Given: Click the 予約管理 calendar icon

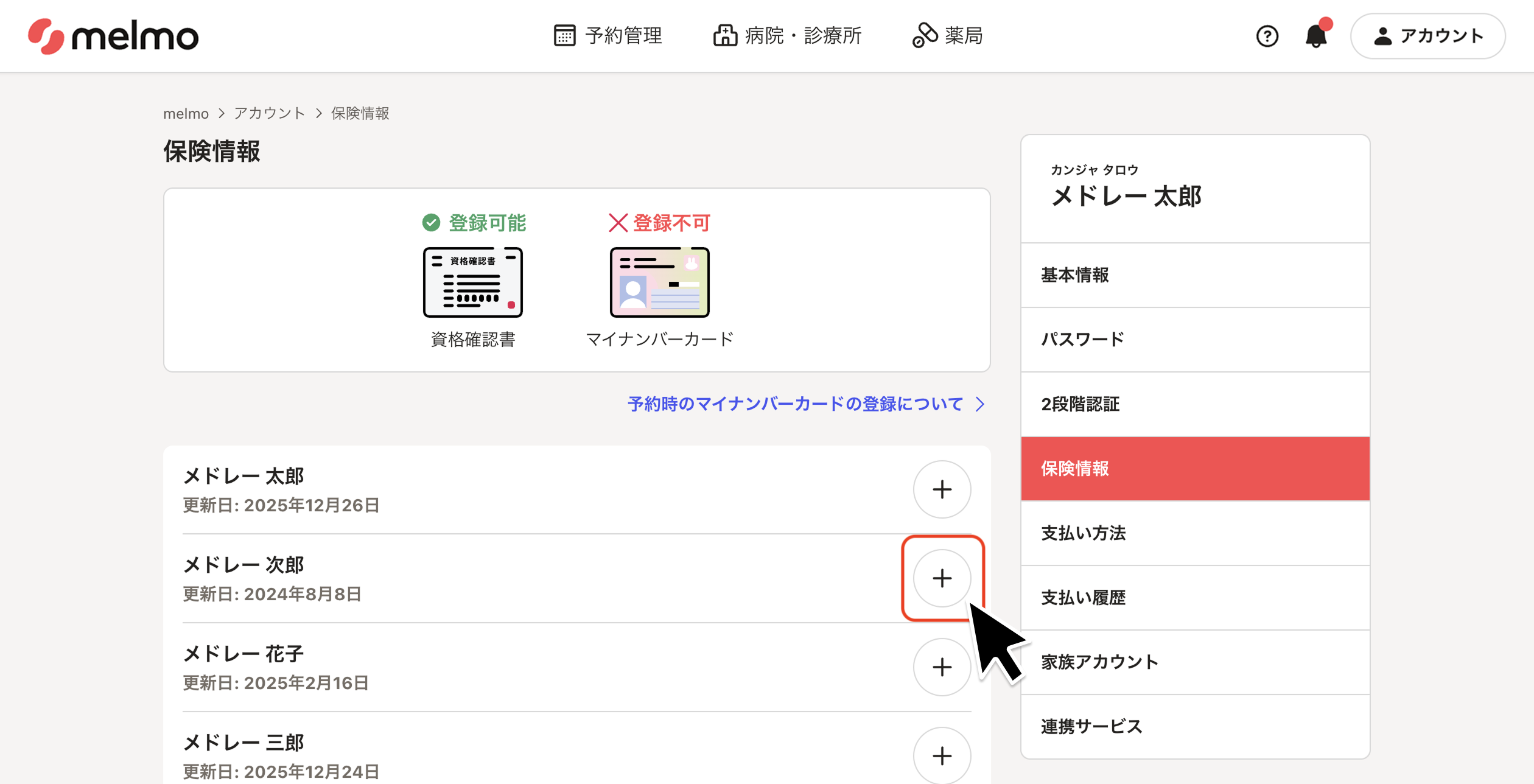Looking at the screenshot, I should click(564, 35).
